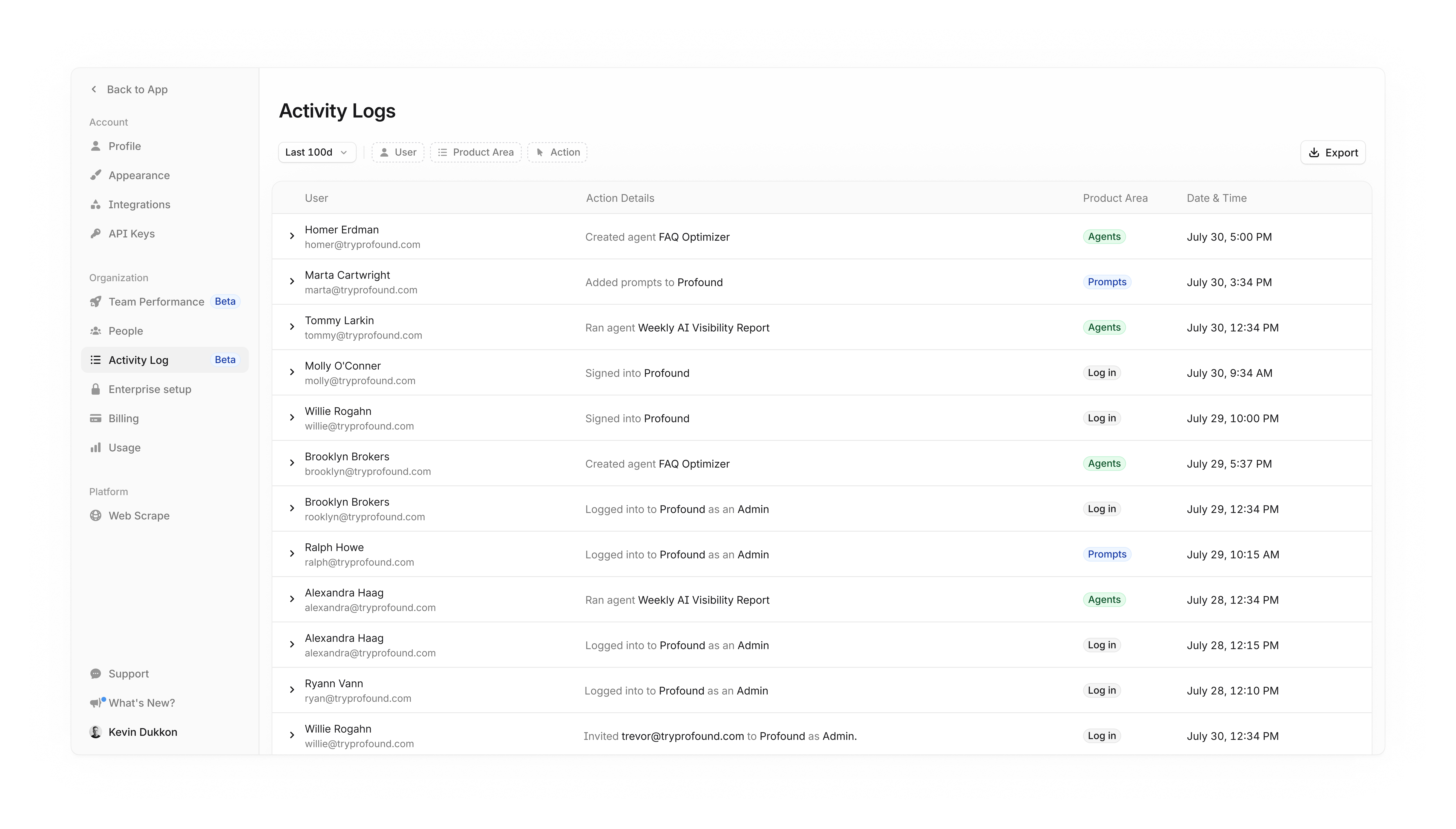Click the Prompts tag on Marta Cartwright's row

[x=1107, y=282]
